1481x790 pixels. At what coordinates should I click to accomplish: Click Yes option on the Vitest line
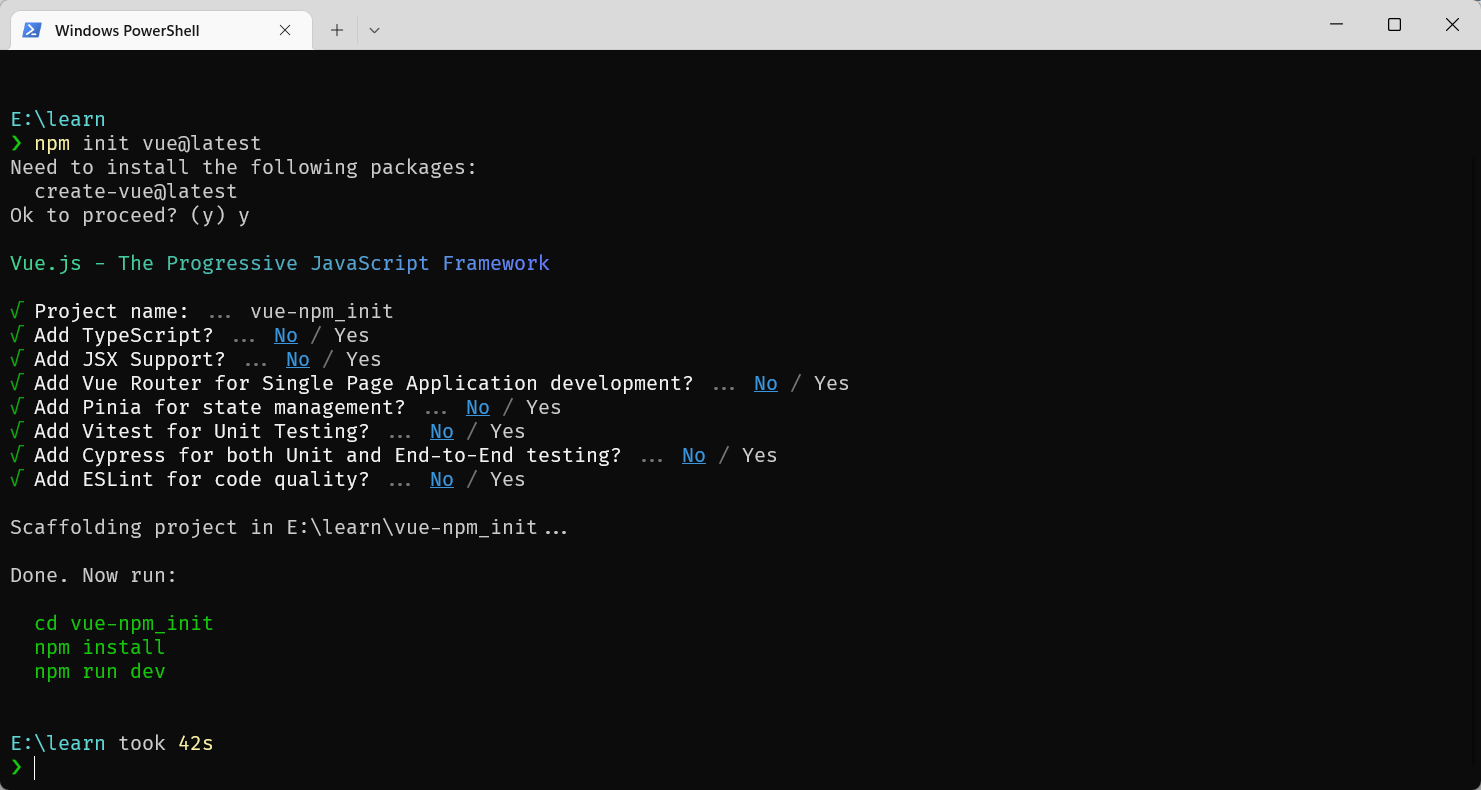508,431
